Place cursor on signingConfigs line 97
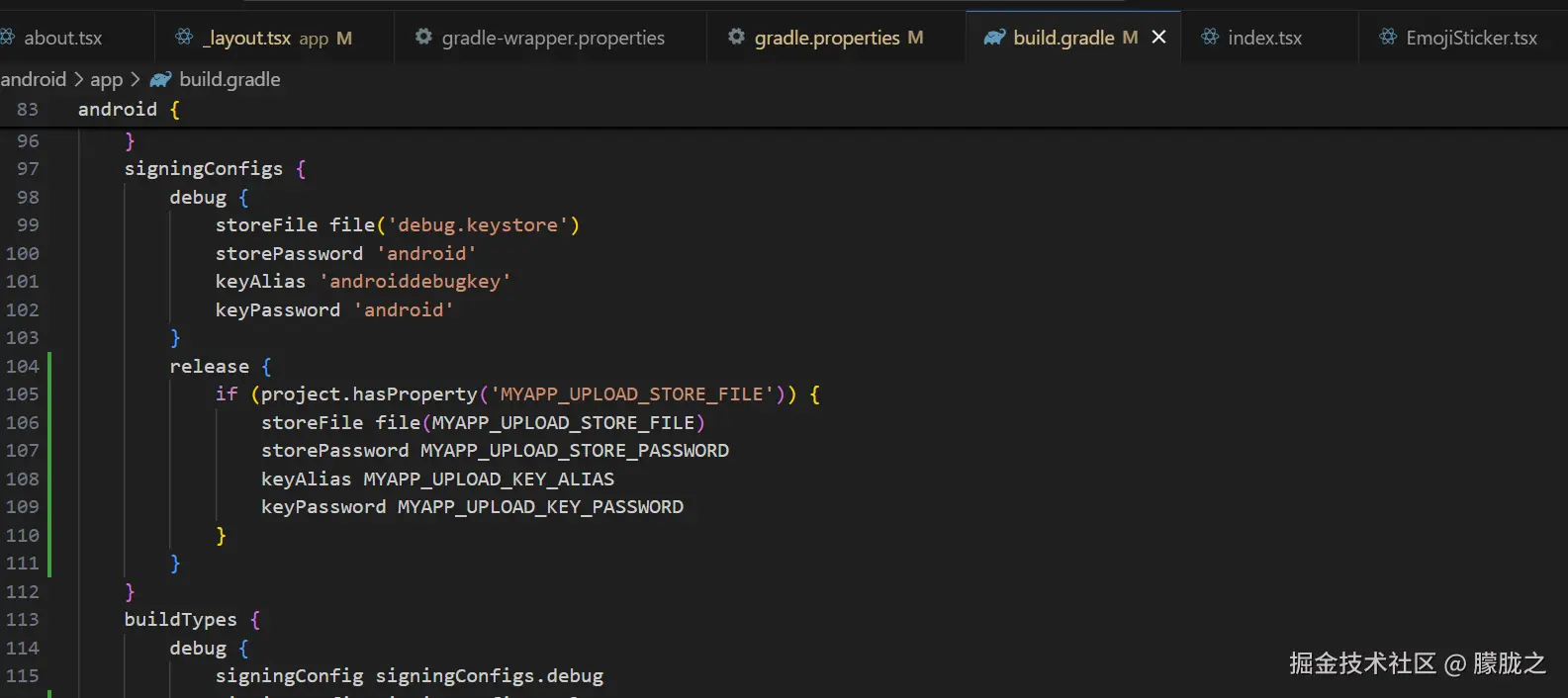The image size is (1568, 698). 203,169
